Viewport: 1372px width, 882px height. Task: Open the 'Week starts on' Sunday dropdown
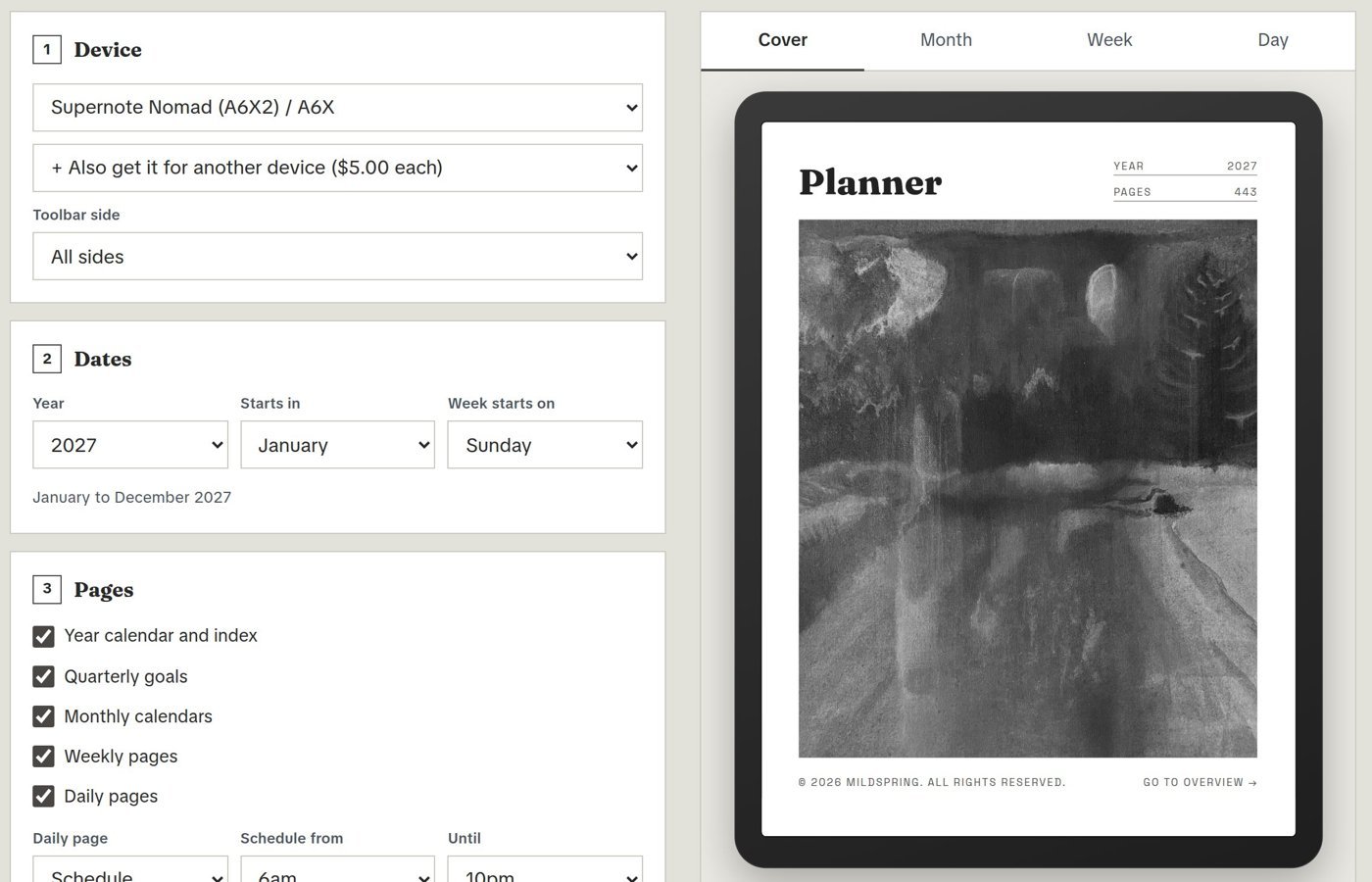[x=545, y=445]
